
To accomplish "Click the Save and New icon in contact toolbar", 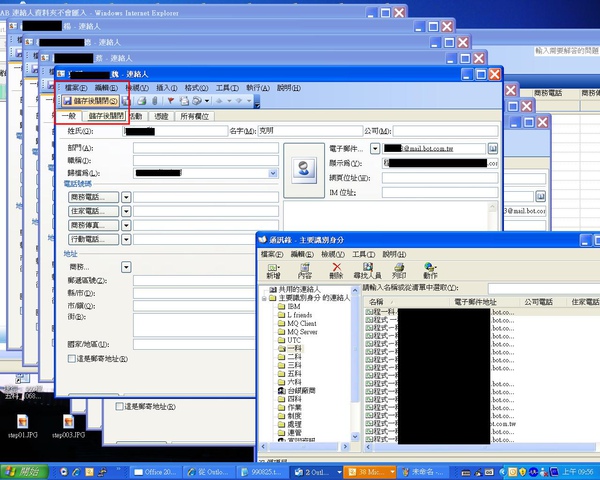I will coord(126,101).
